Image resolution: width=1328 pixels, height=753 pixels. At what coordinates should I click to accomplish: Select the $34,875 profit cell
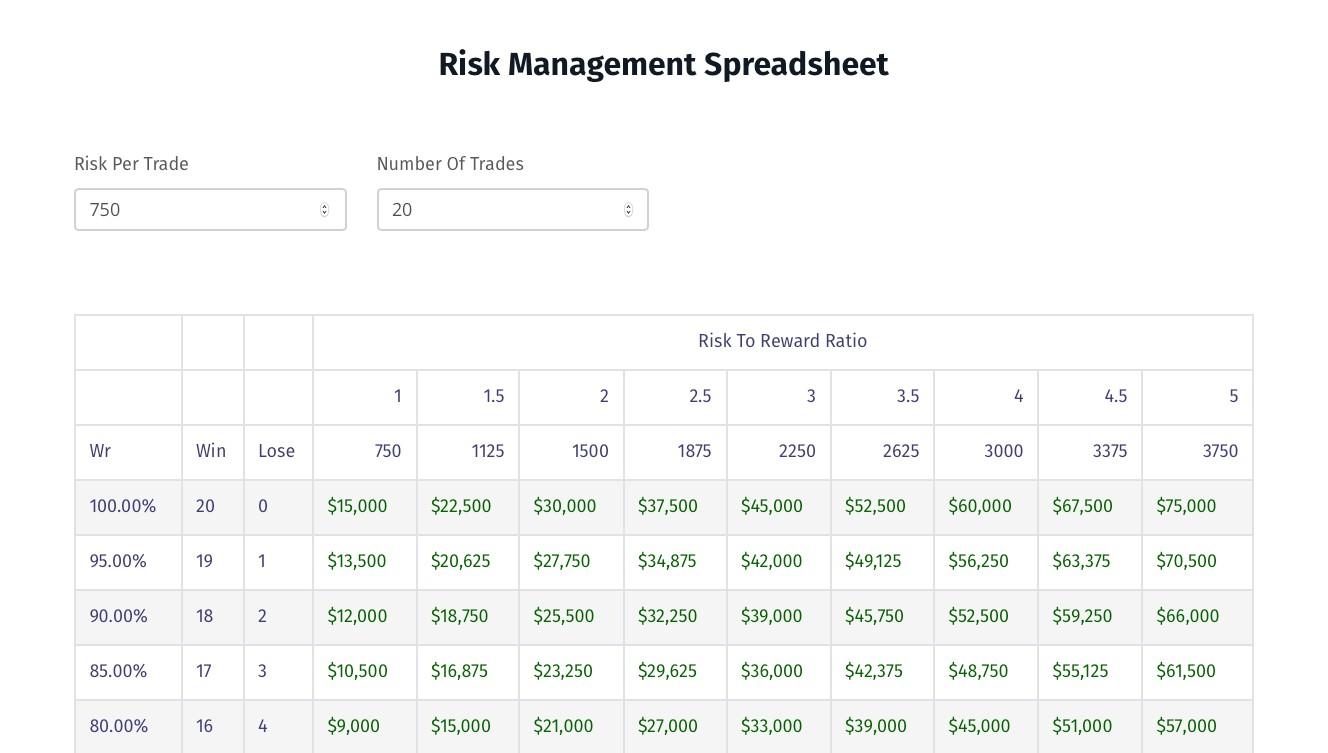tap(667, 561)
